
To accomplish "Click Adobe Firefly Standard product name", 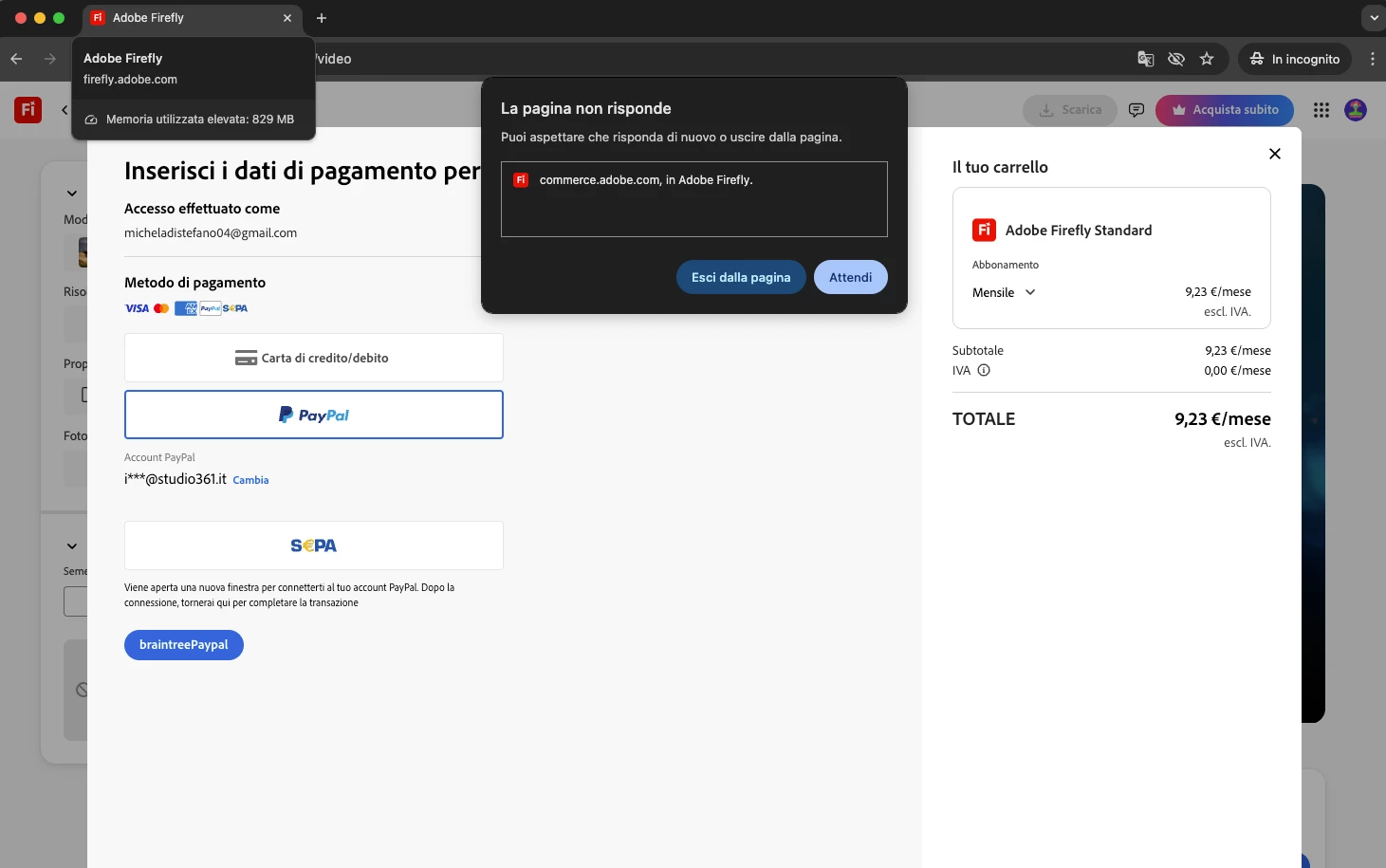I will (1079, 231).
